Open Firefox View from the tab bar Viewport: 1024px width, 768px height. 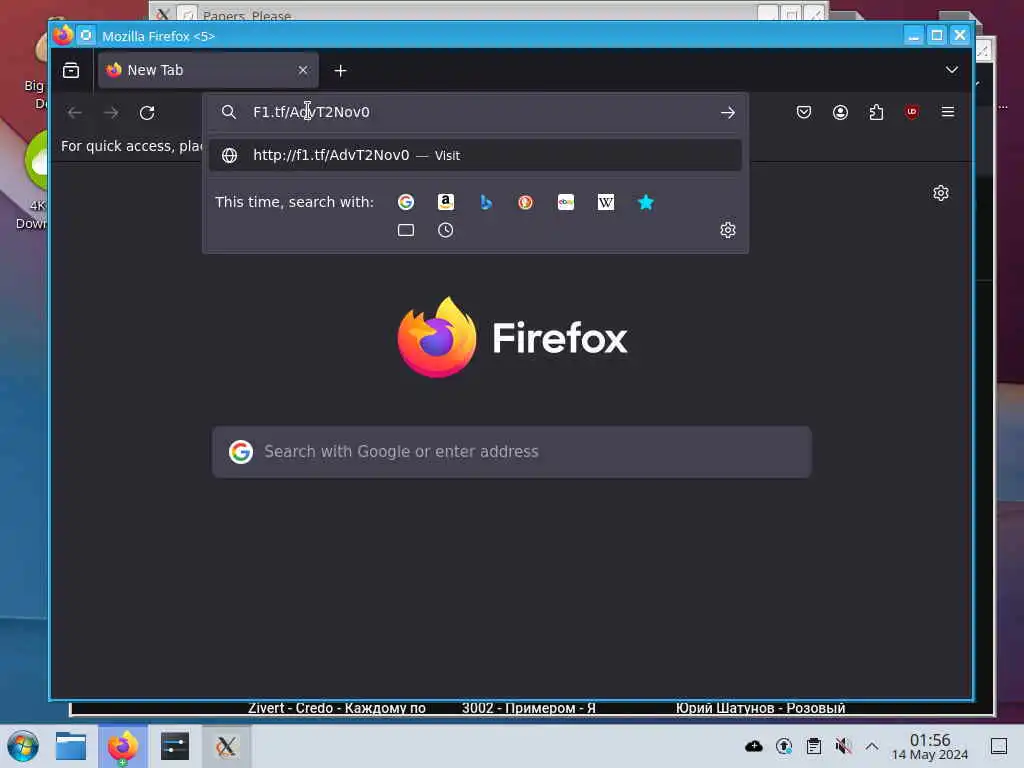tap(71, 70)
